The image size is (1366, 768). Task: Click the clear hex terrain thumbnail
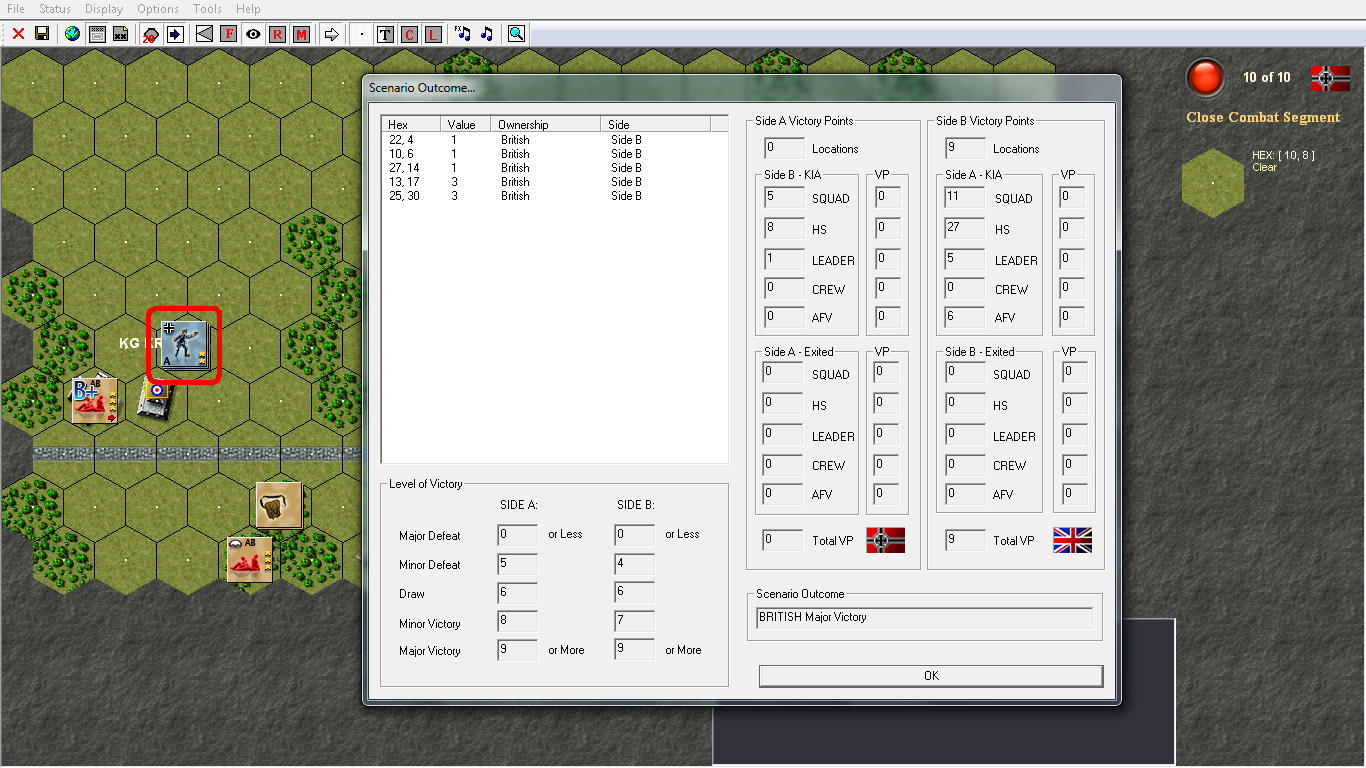click(1213, 182)
